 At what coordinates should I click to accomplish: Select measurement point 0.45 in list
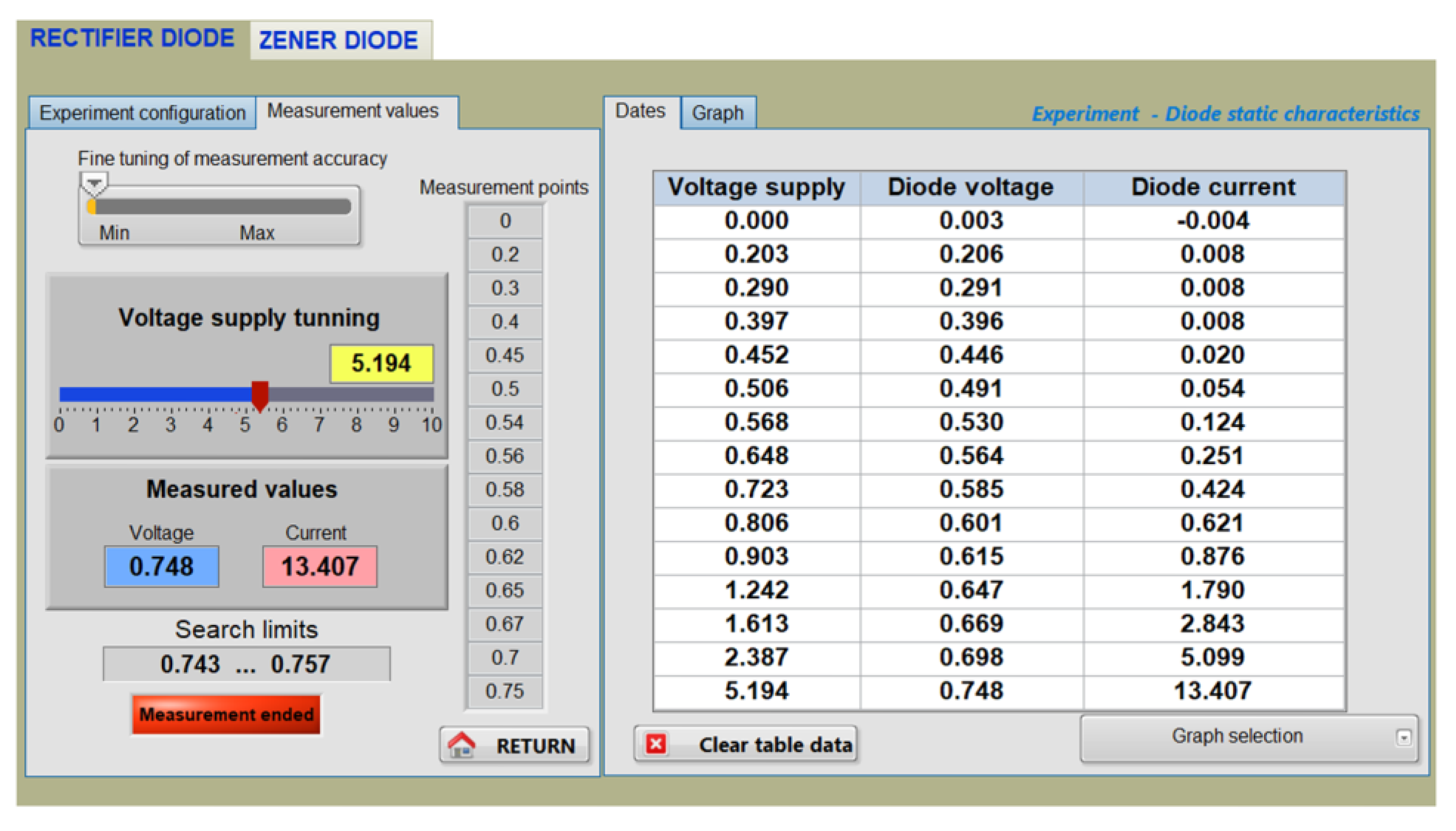tap(504, 356)
